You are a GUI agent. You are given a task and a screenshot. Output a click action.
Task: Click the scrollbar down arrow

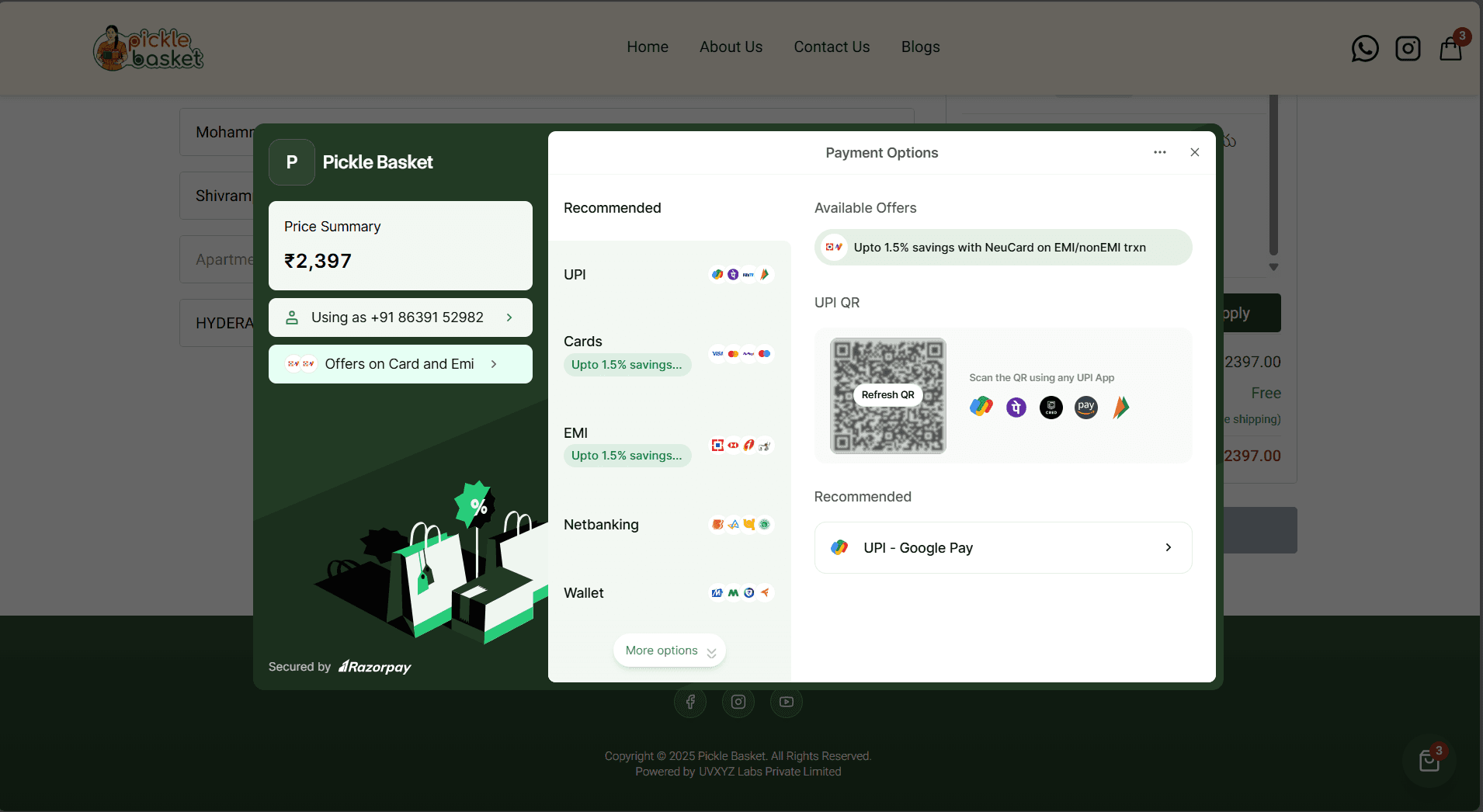1273,267
